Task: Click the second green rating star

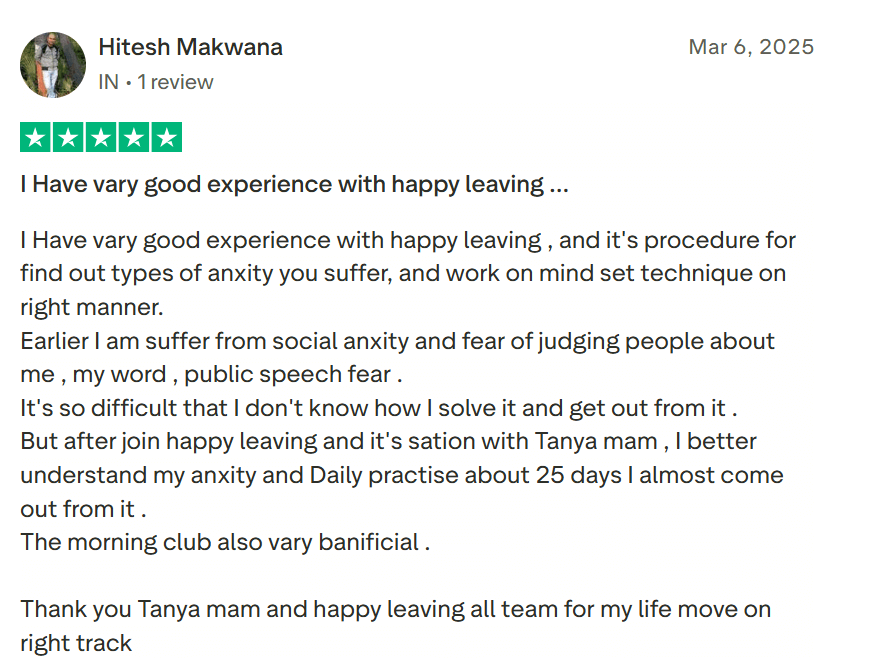Action: [x=68, y=138]
